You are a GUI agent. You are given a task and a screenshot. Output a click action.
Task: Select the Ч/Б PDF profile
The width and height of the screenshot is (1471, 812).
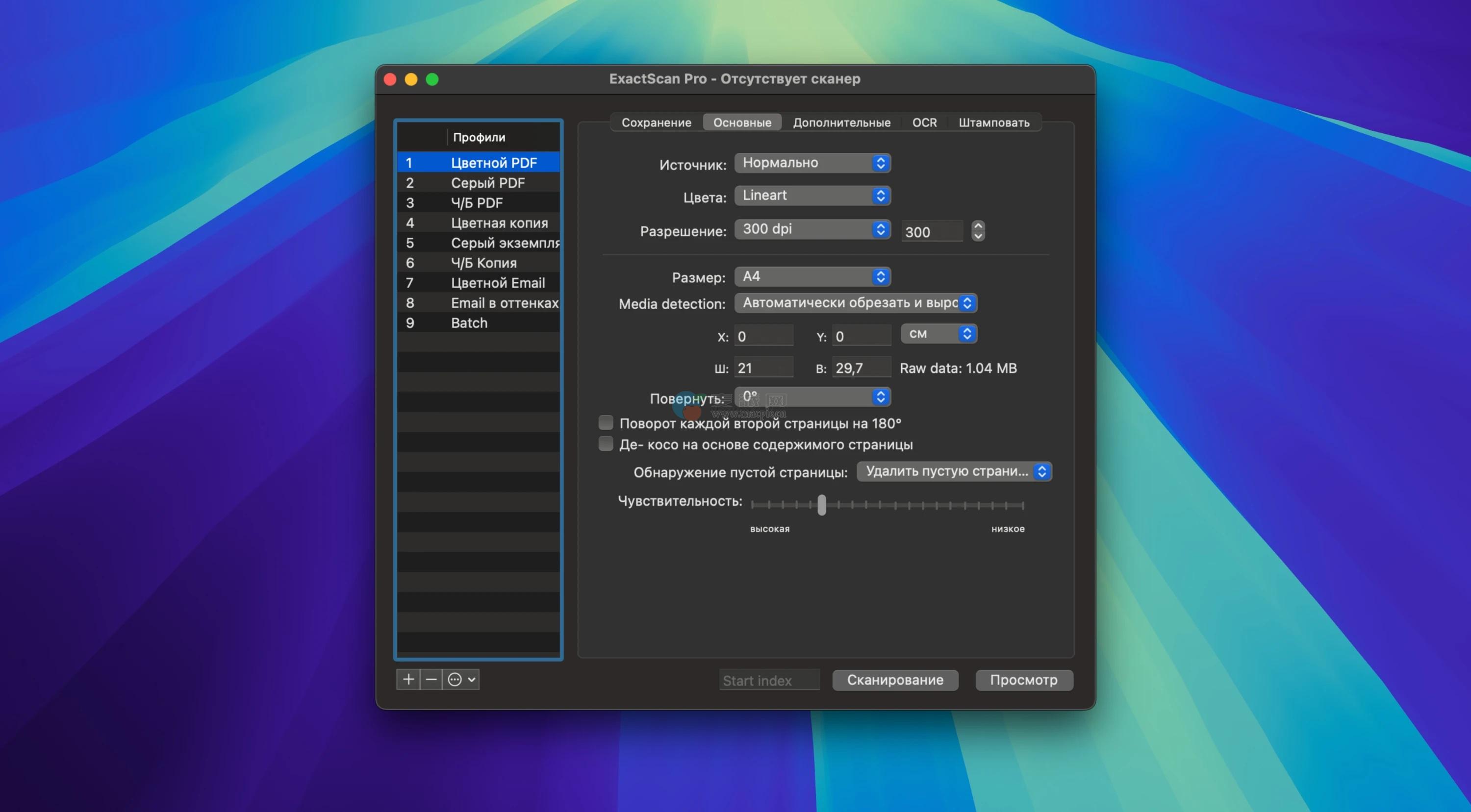point(477,203)
